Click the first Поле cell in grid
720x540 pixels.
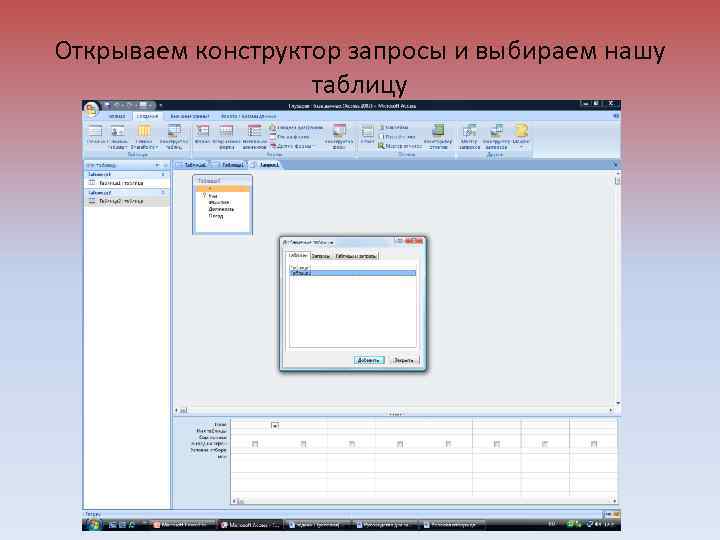pyautogui.click(x=255, y=426)
